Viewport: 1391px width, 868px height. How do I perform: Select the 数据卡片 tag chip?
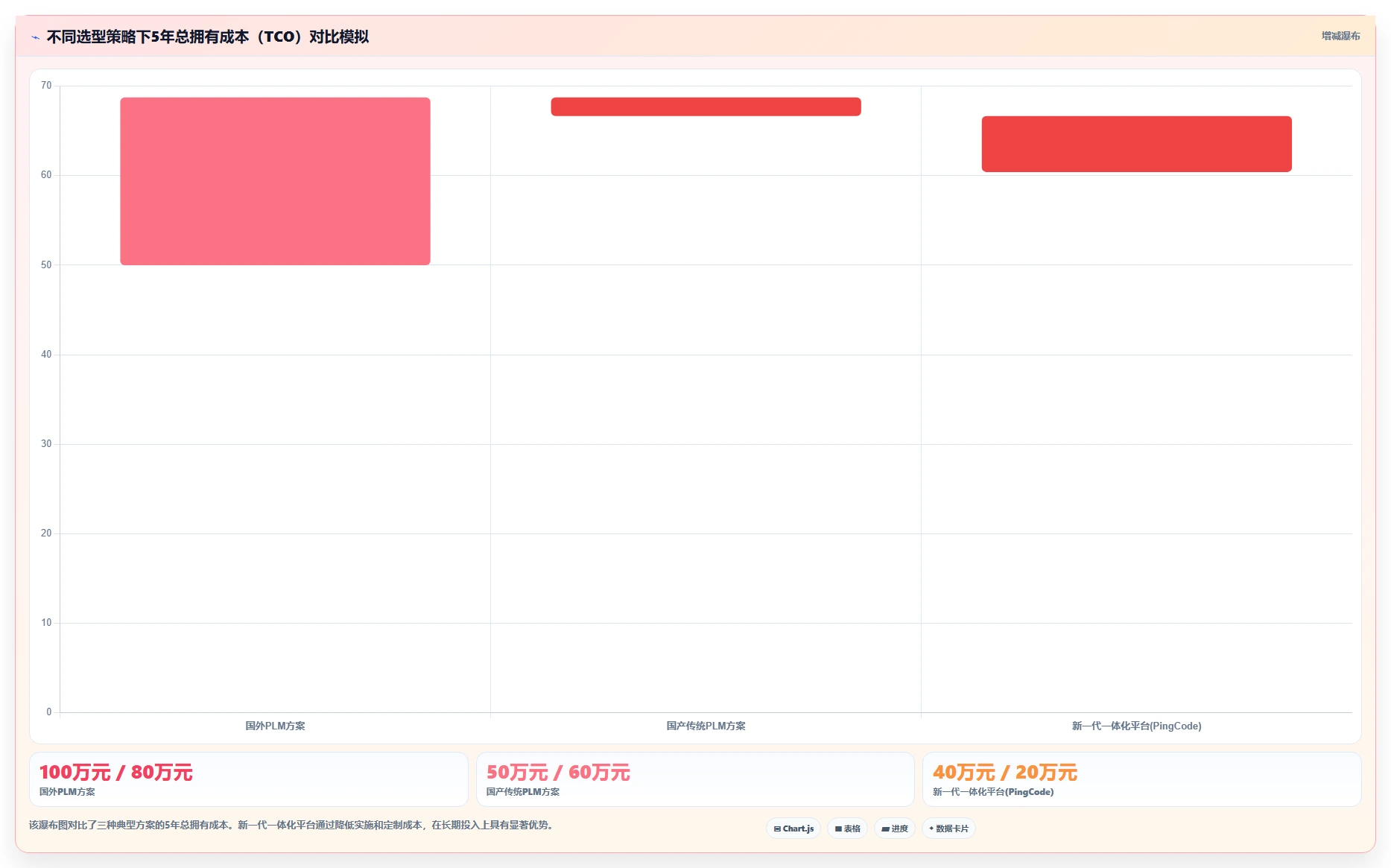[948, 829]
